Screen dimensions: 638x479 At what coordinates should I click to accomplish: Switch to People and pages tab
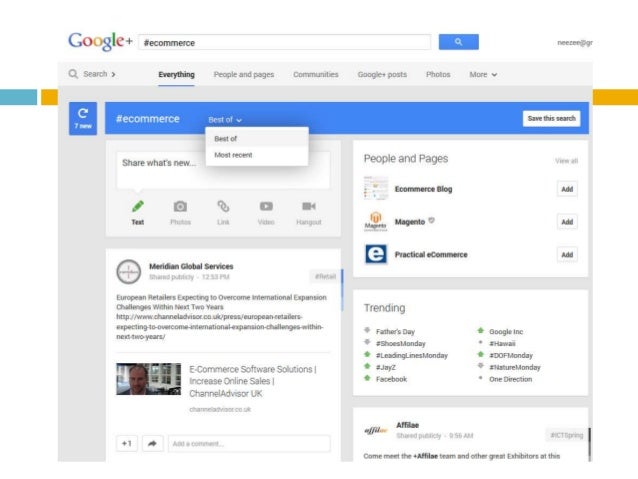pyautogui.click(x=244, y=74)
